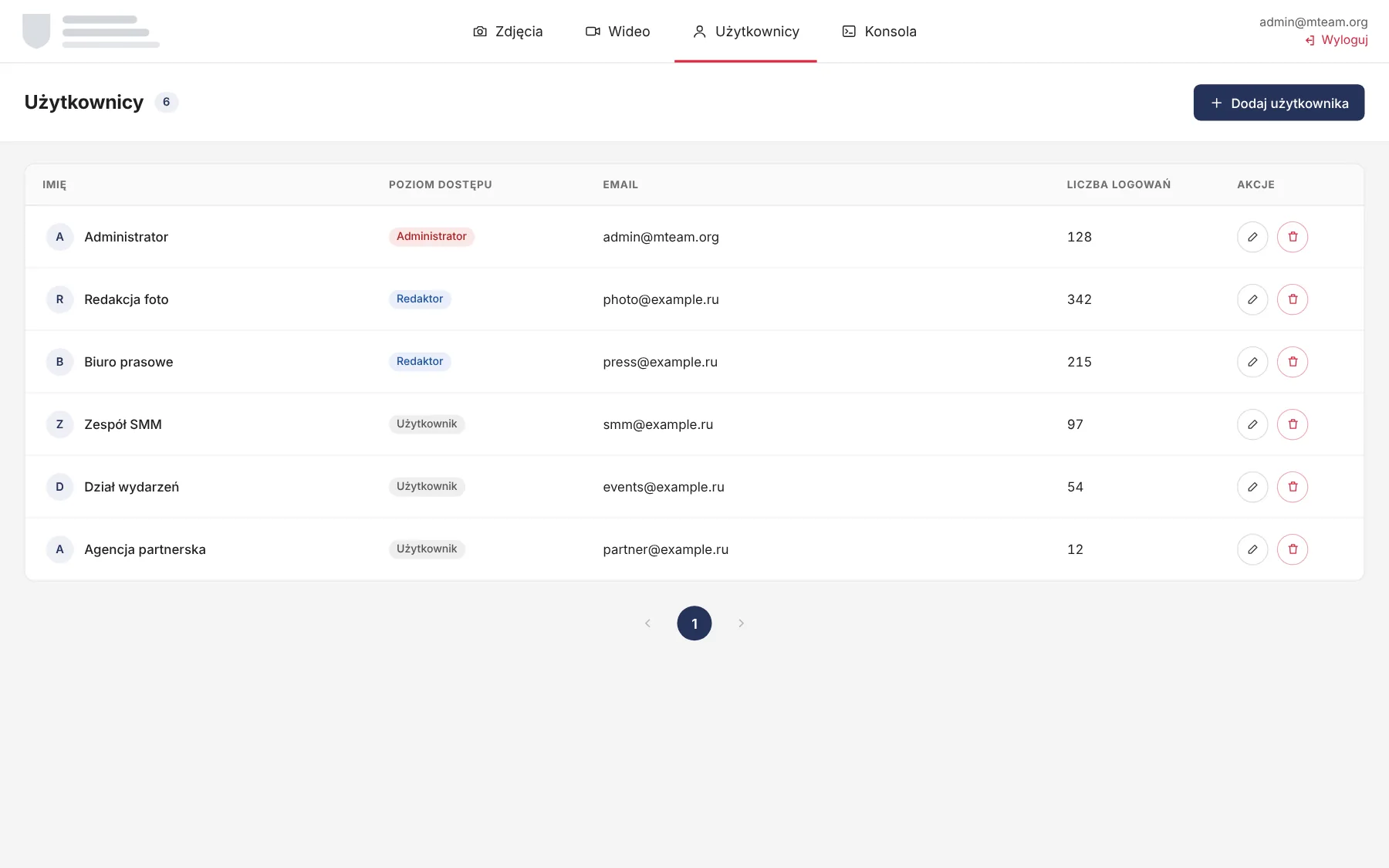Click Użytkownik badge for Agencja partnerska
Screen dimensions: 1389x868
pos(427,549)
